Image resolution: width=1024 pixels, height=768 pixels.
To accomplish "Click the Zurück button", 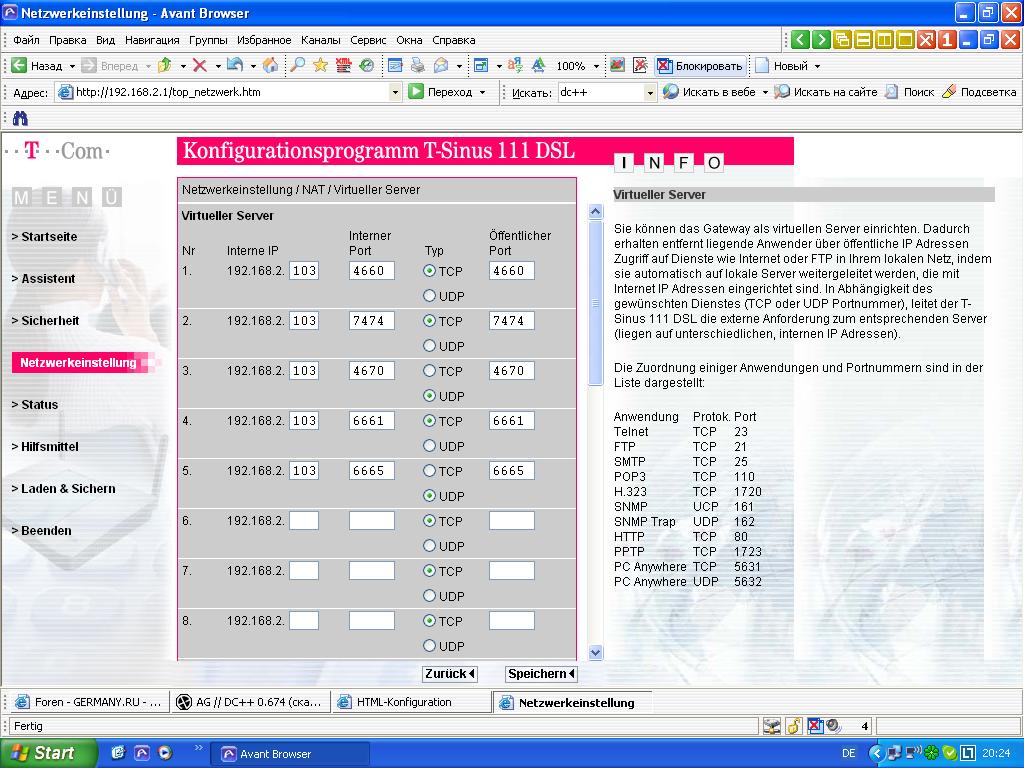I will click(449, 673).
